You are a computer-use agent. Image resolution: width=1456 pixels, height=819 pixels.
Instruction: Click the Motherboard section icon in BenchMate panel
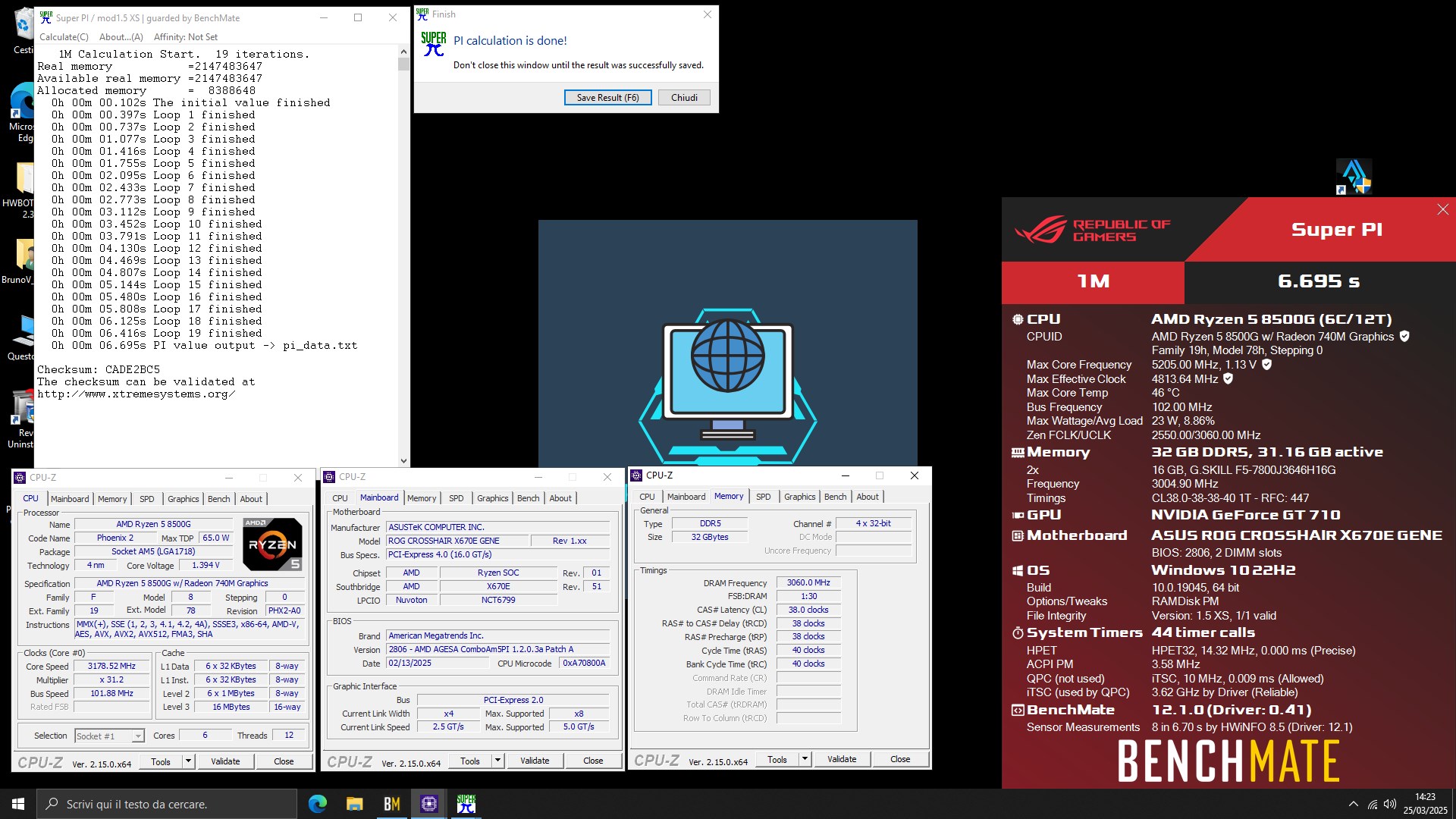[x=1018, y=535]
